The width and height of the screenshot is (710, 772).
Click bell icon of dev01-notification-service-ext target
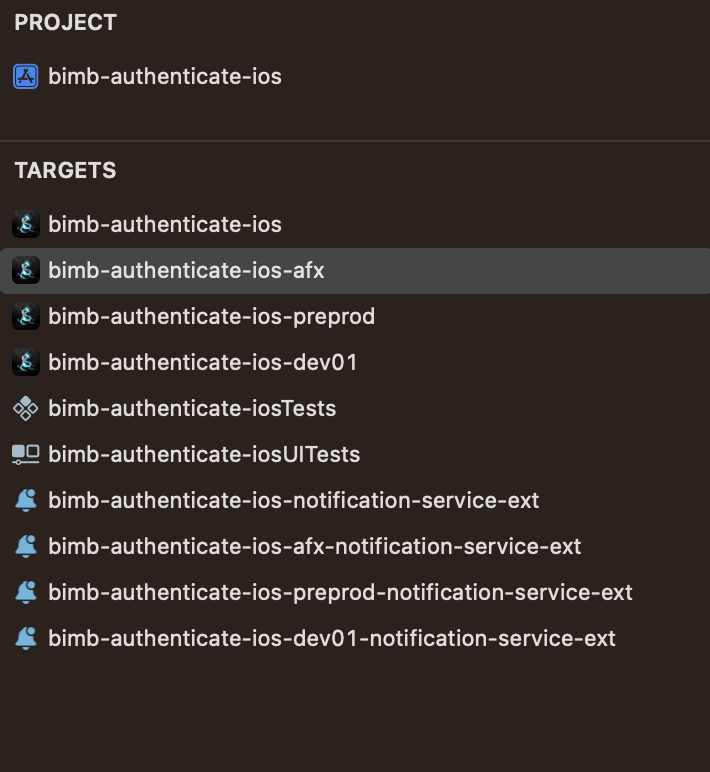(x=26, y=638)
